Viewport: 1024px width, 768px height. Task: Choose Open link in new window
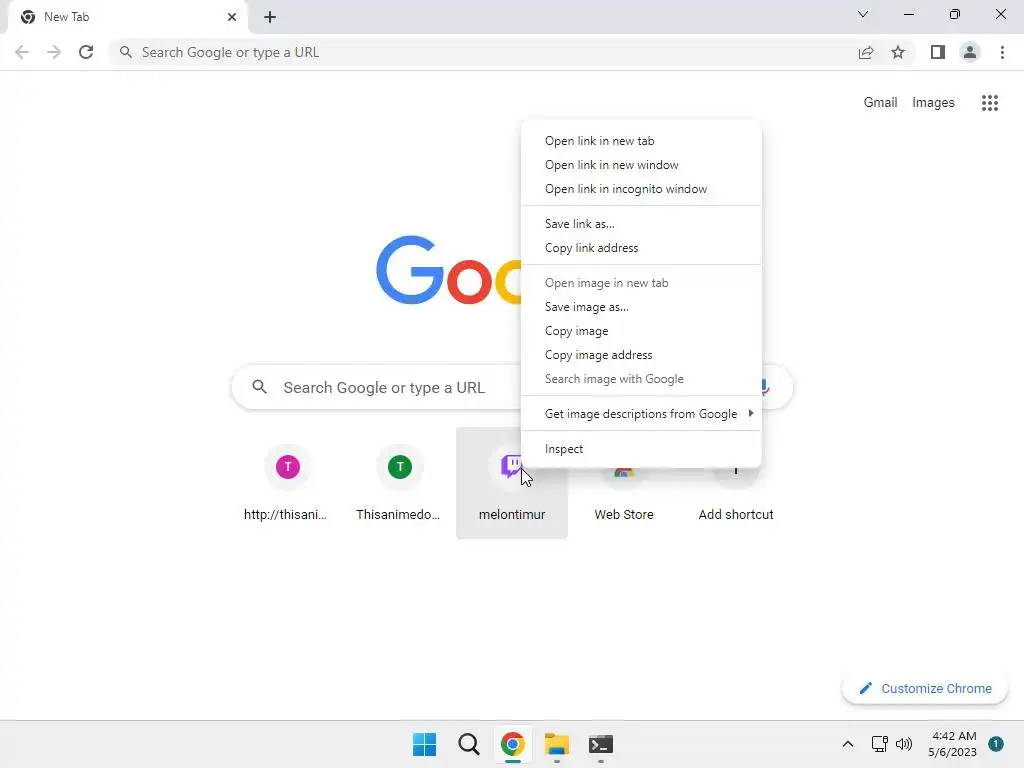pyautogui.click(x=641, y=165)
